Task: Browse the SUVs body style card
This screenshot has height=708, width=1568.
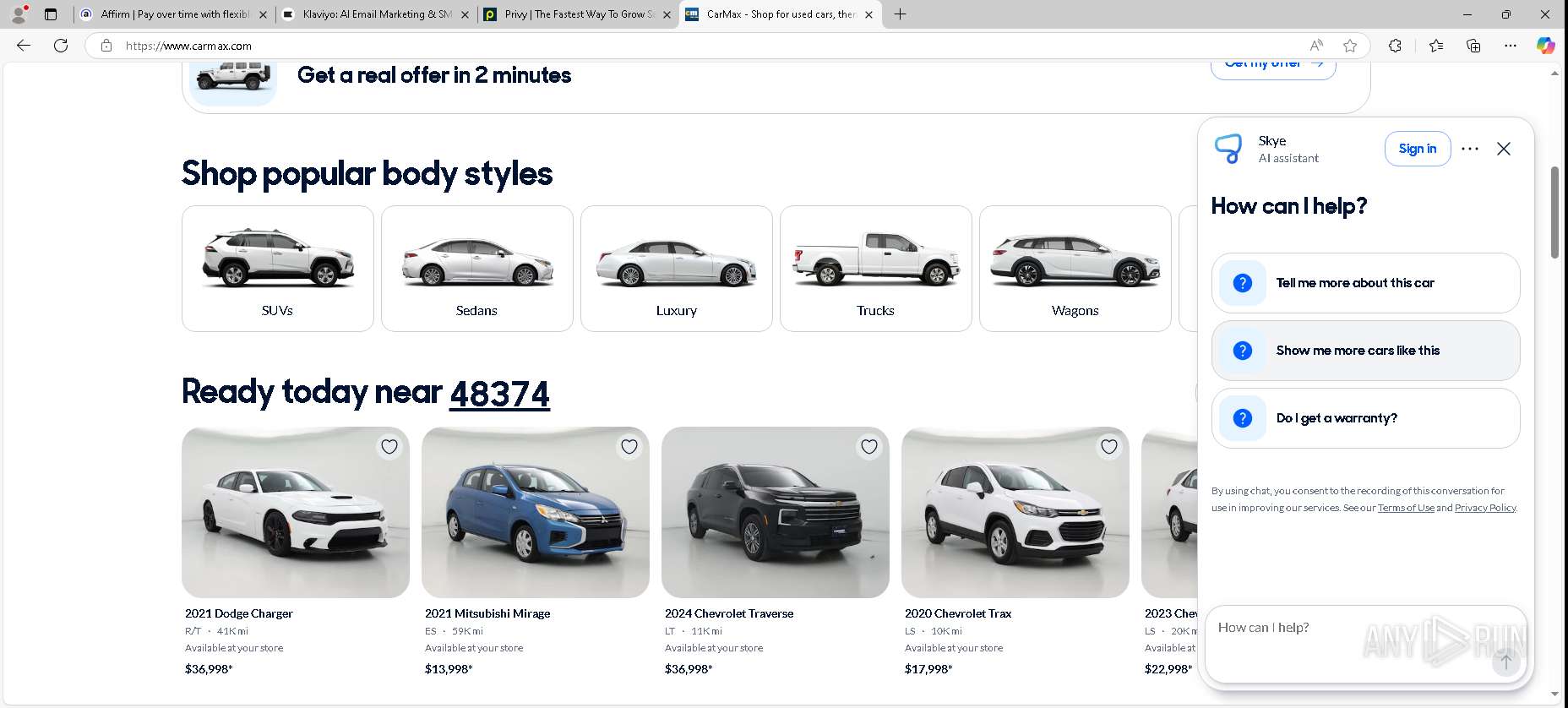Action: click(278, 269)
